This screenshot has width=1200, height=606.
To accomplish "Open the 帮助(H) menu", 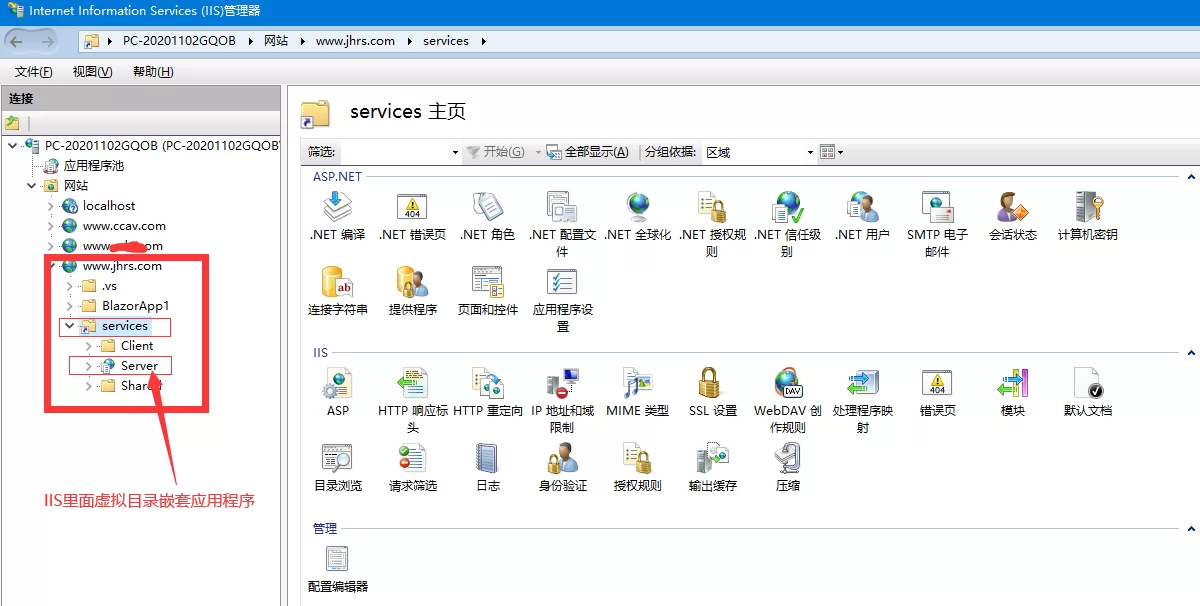I will pyautogui.click(x=152, y=72).
